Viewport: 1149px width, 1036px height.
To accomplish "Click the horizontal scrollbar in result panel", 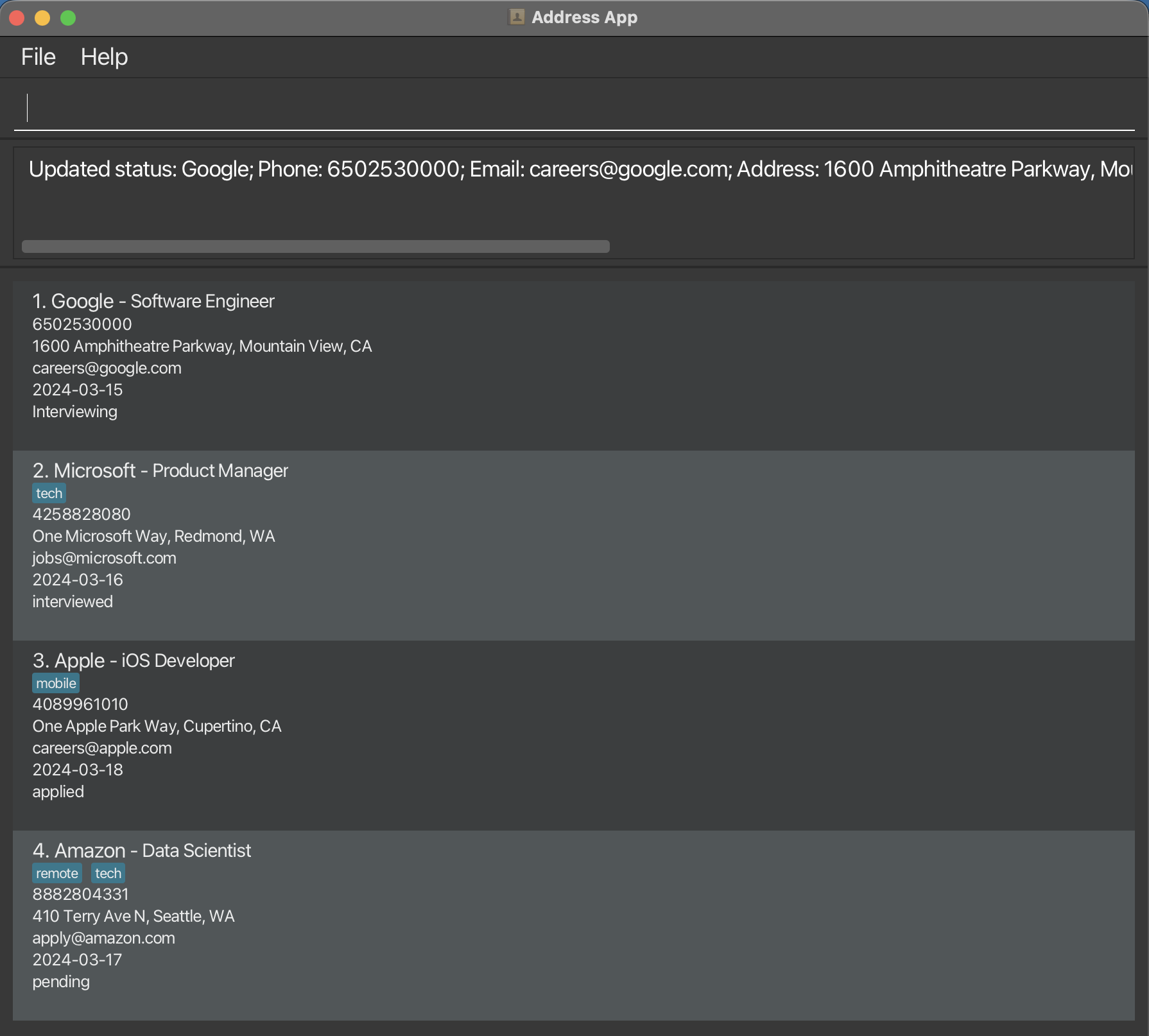I will point(315,246).
